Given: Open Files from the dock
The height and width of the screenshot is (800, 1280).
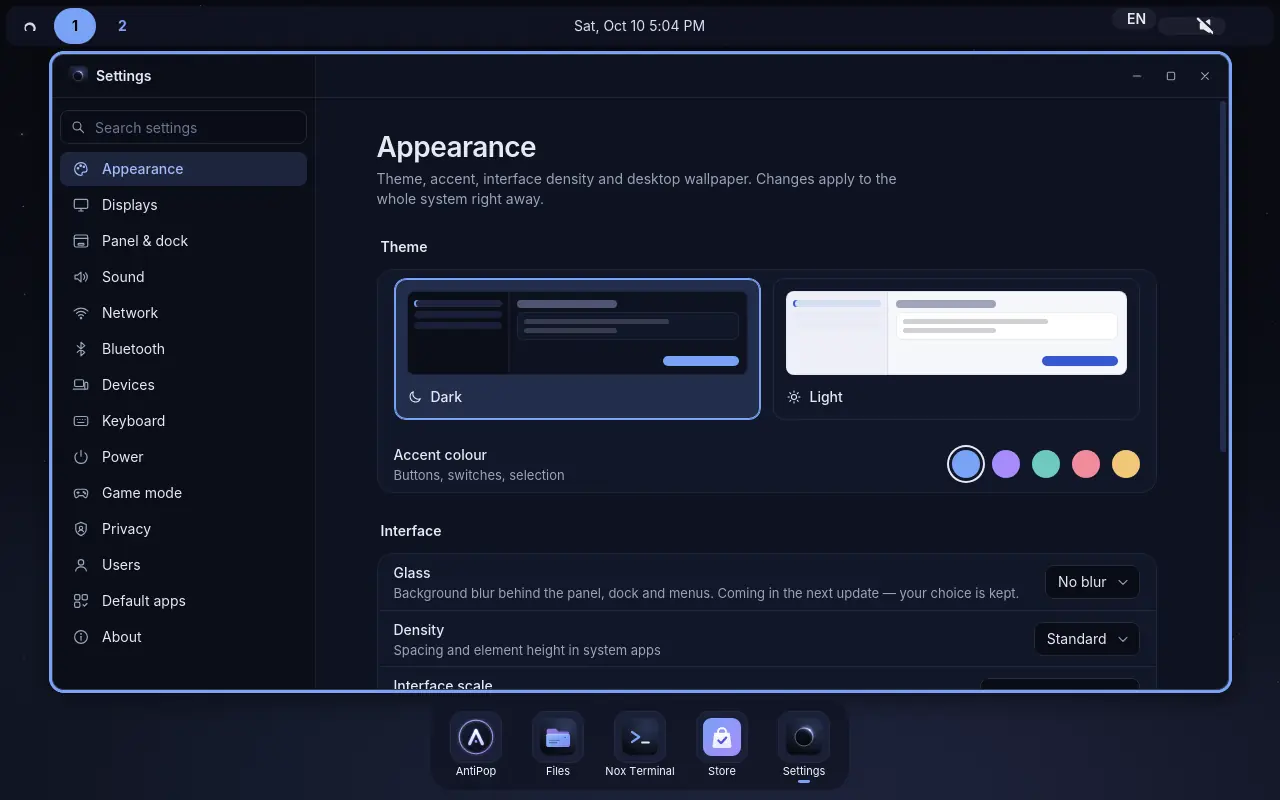Looking at the screenshot, I should [x=558, y=738].
